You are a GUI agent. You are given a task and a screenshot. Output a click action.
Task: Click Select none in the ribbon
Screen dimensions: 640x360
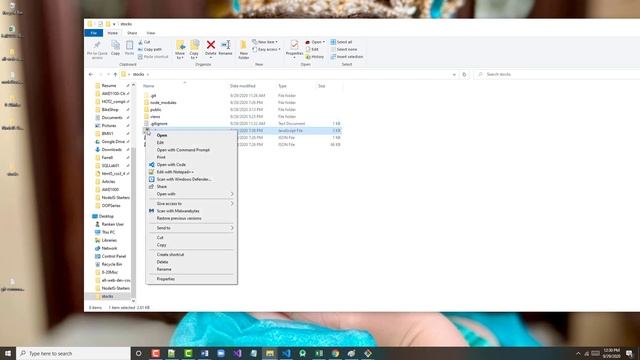click(x=344, y=49)
